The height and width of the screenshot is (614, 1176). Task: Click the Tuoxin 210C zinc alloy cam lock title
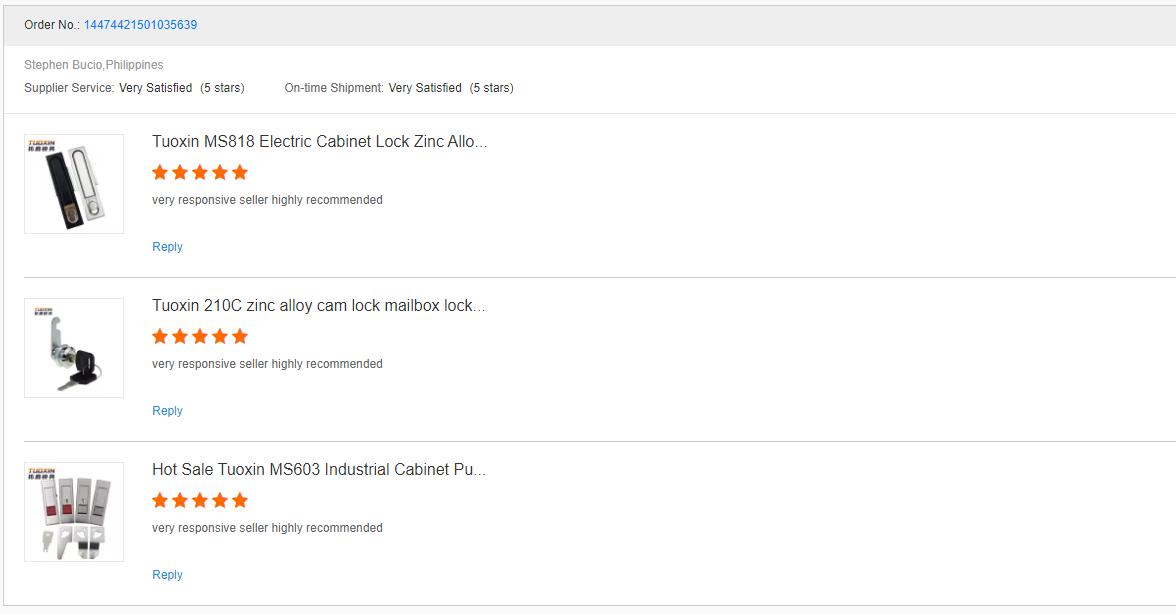click(x=318, y=306)
